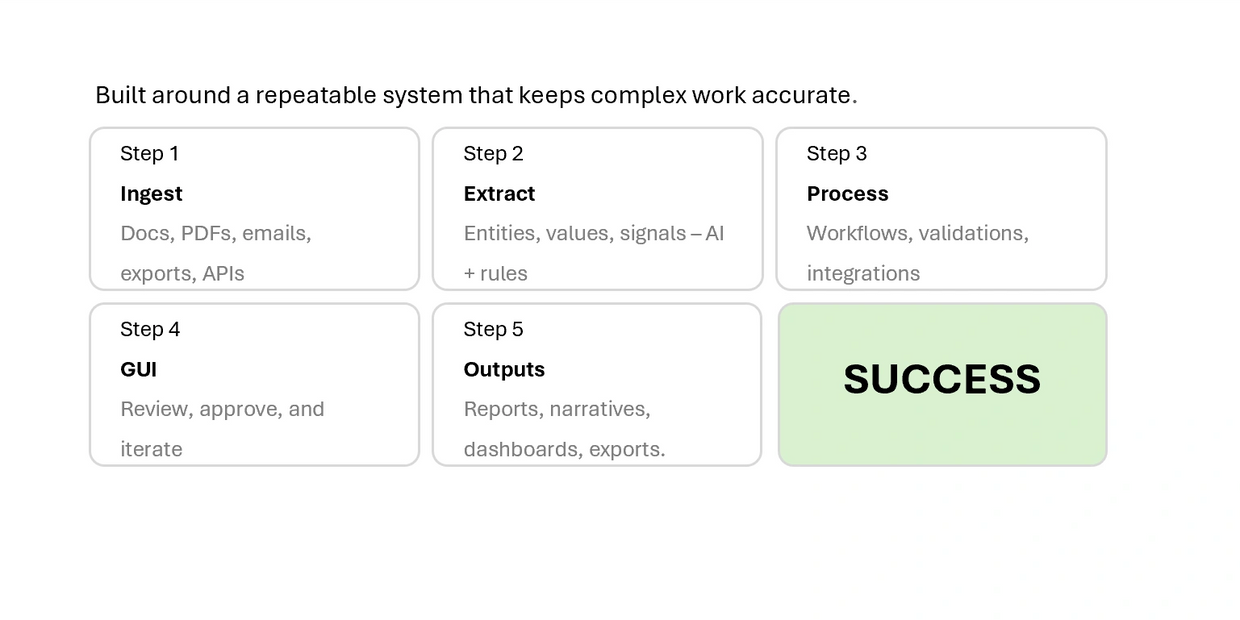Viewport: 1240px width, 620px height.
Task: Select the bold "Outputs" title
Action: click(x=504, y=369)
